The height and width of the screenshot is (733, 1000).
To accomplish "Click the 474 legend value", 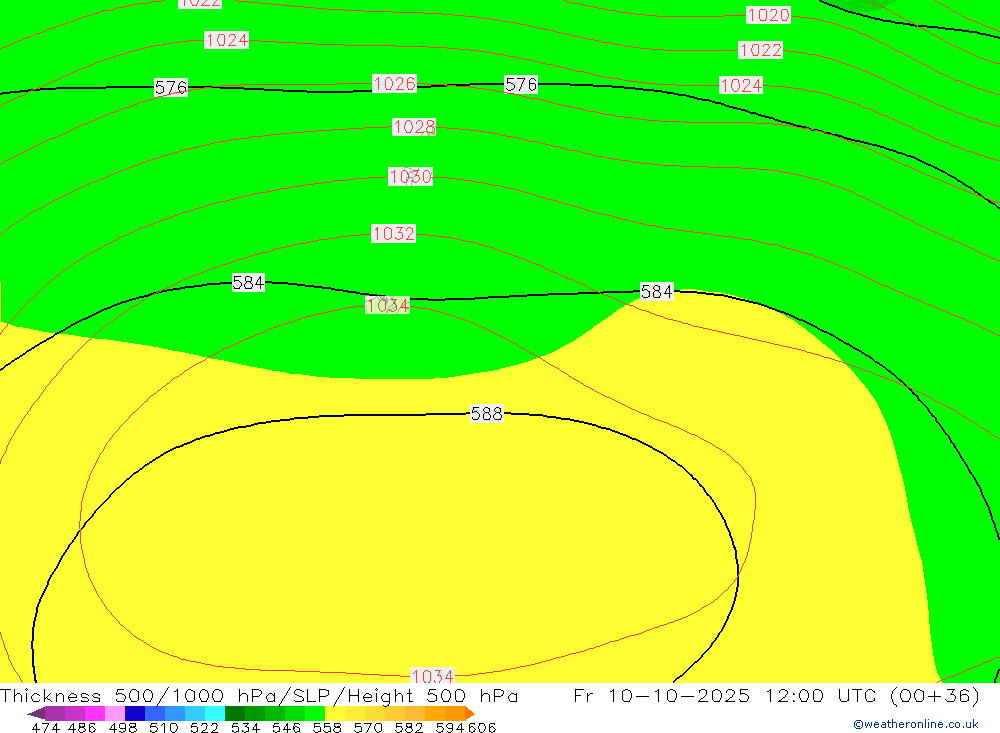I will pos(45,727).
